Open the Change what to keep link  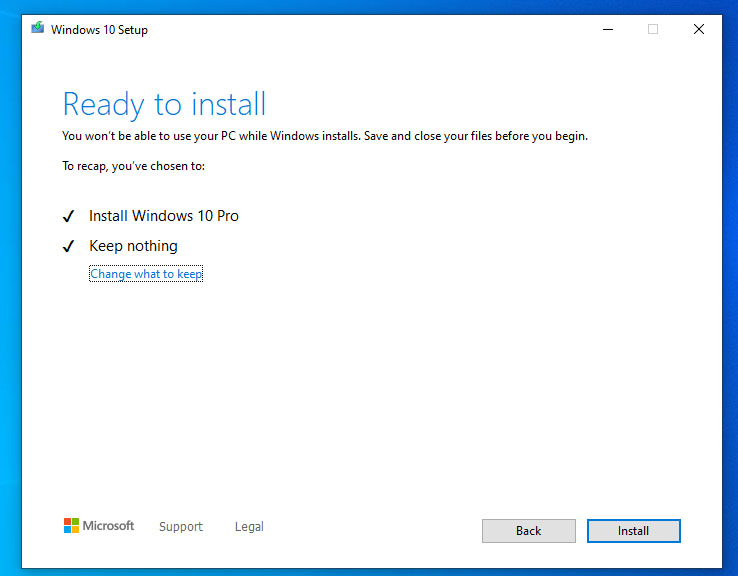click(146, 274)
